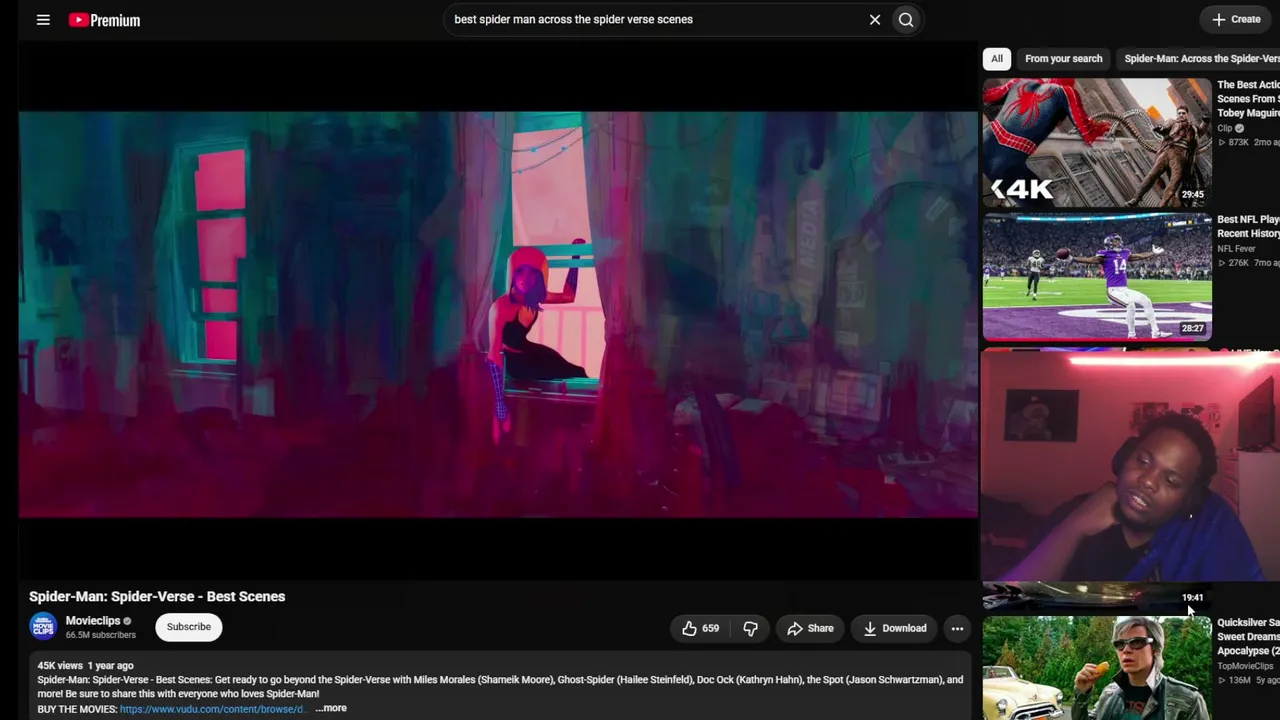1280x720 pixels.
Task: Select the "From your search" chip
Action: (x=1063, y=58)
